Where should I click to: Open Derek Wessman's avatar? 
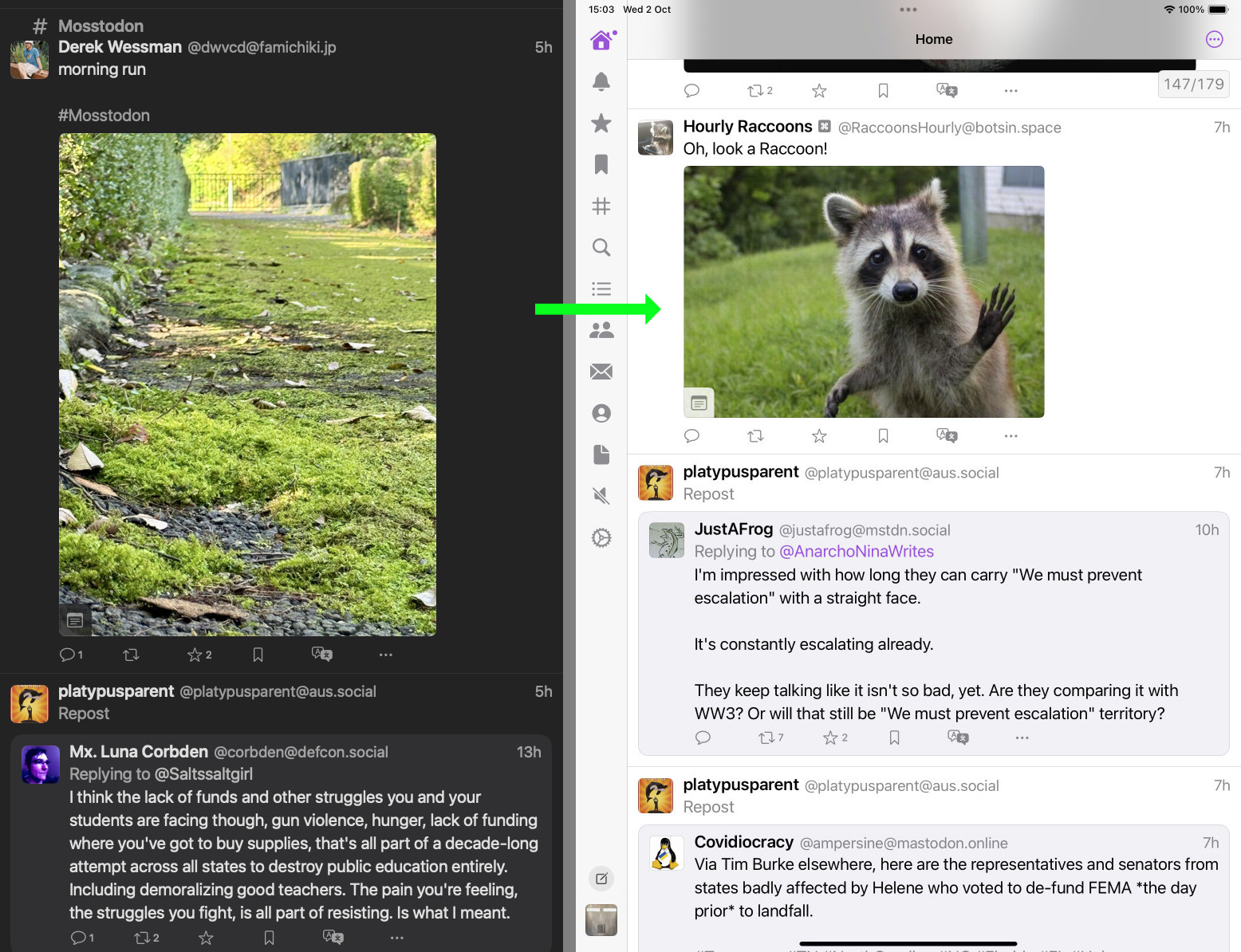(30, 60)
